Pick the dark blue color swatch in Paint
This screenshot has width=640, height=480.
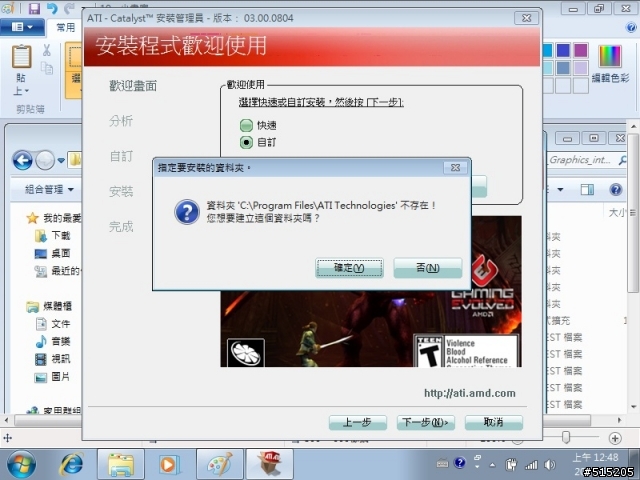[x=563, y=51]
